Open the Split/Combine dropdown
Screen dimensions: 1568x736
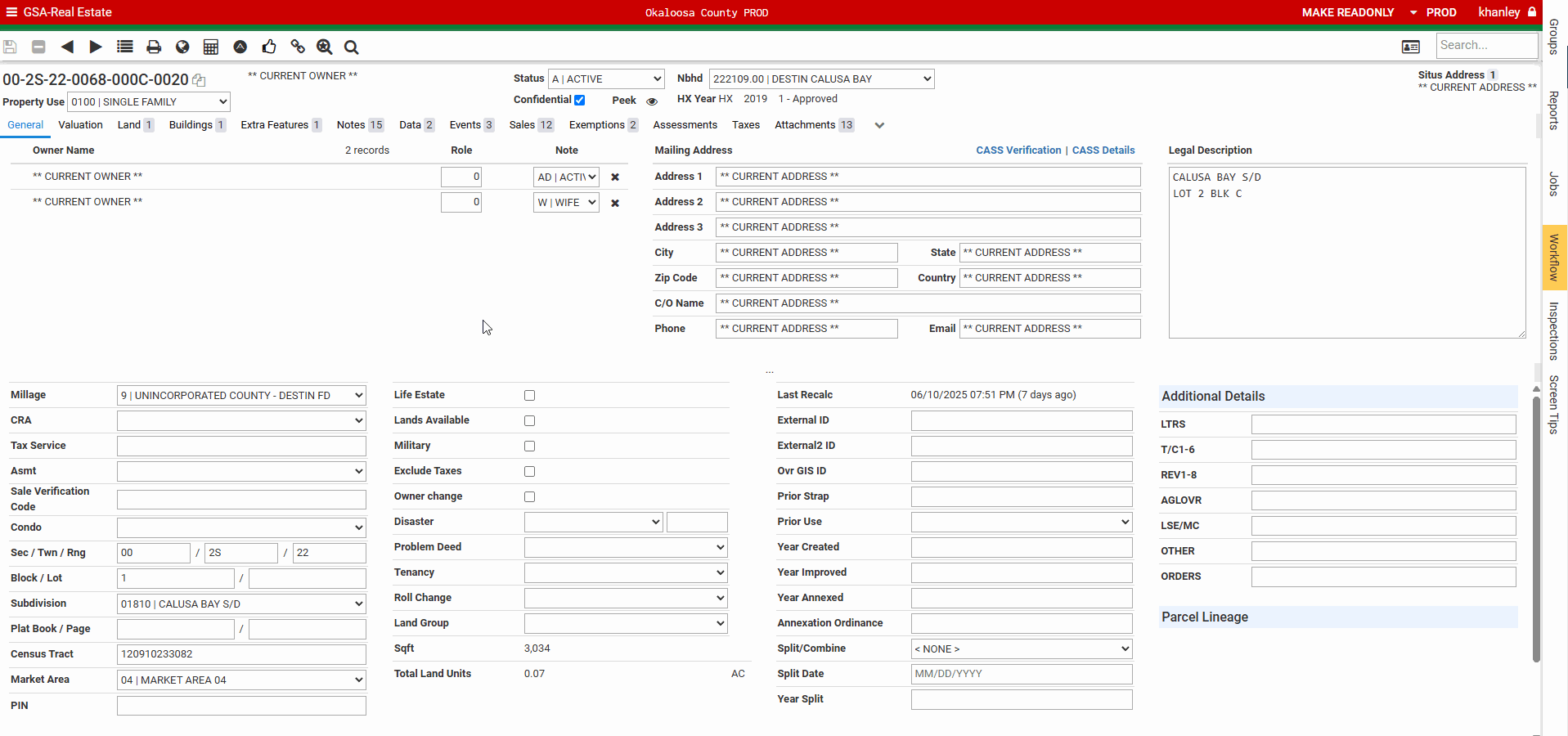click(x=1021, y=649)
